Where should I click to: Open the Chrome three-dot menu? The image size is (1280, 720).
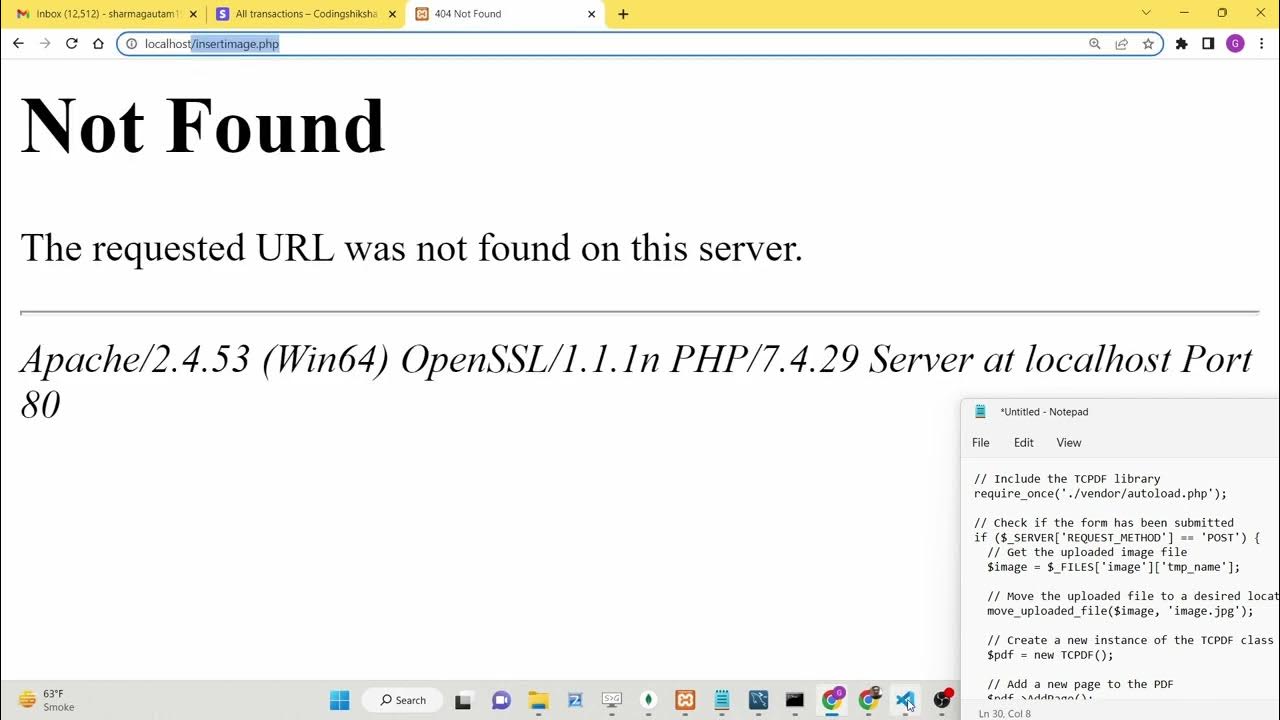pyautogui.click(x=1261, y=44)
